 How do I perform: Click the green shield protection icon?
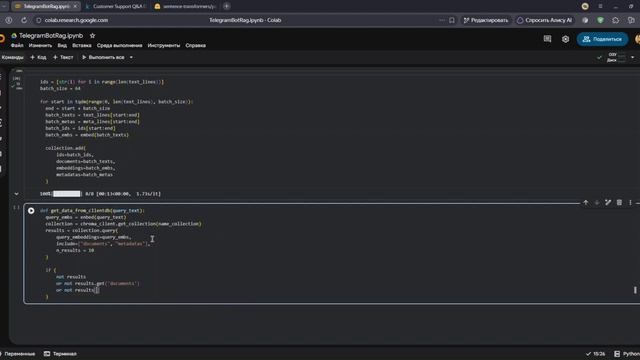[x=600, y=20]
